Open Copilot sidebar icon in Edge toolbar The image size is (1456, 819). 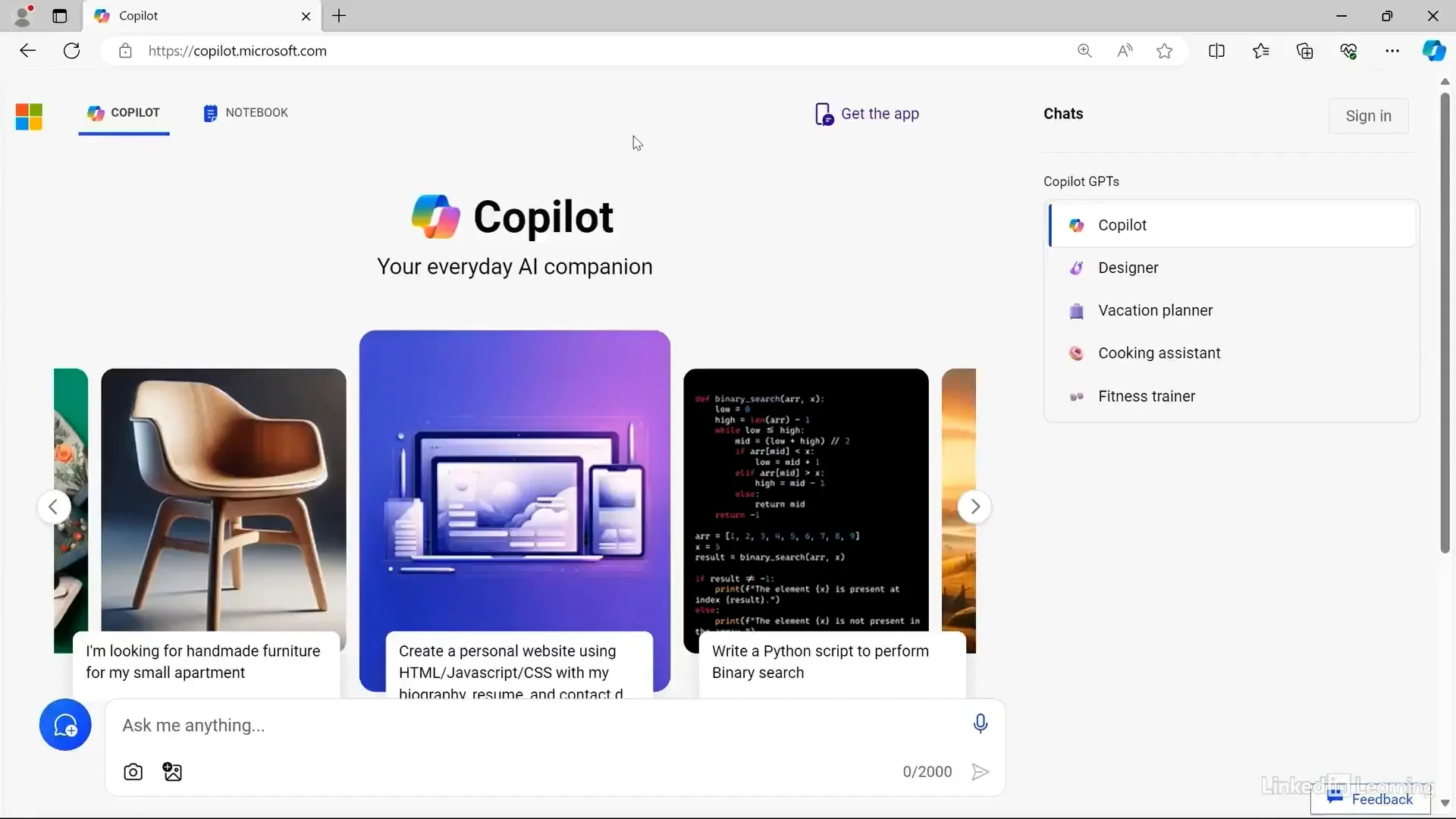click(1433, 51)
